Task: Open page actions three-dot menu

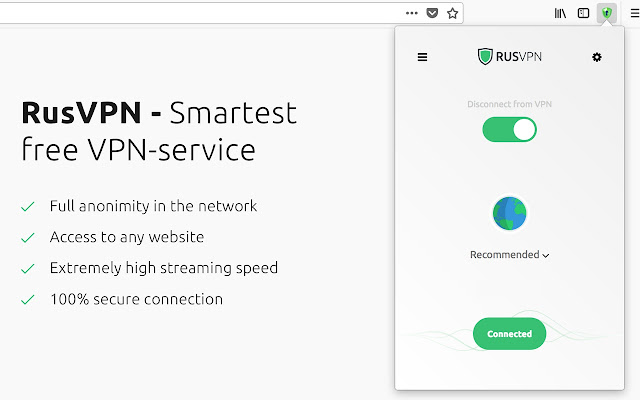Action: (411, 13)
